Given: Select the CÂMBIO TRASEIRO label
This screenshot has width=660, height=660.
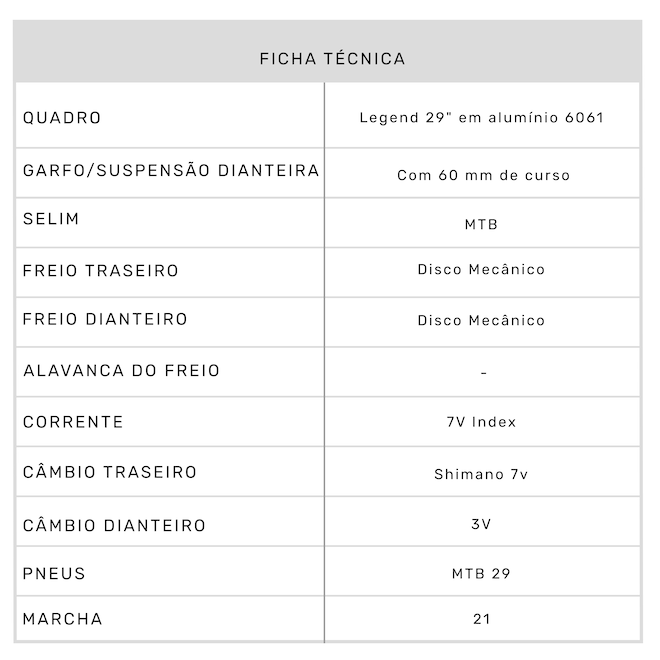Looking at the screenshot, I should click(x=110, y=472).
